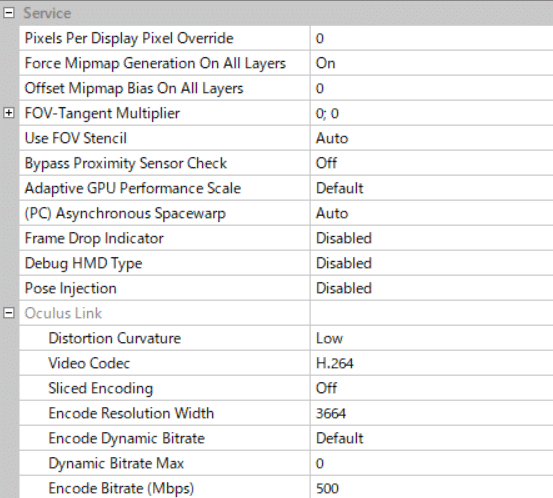Collapse the Oculus Link group
Image resolution: width=553 pixels, height=498 pixels.
point(9,313)
